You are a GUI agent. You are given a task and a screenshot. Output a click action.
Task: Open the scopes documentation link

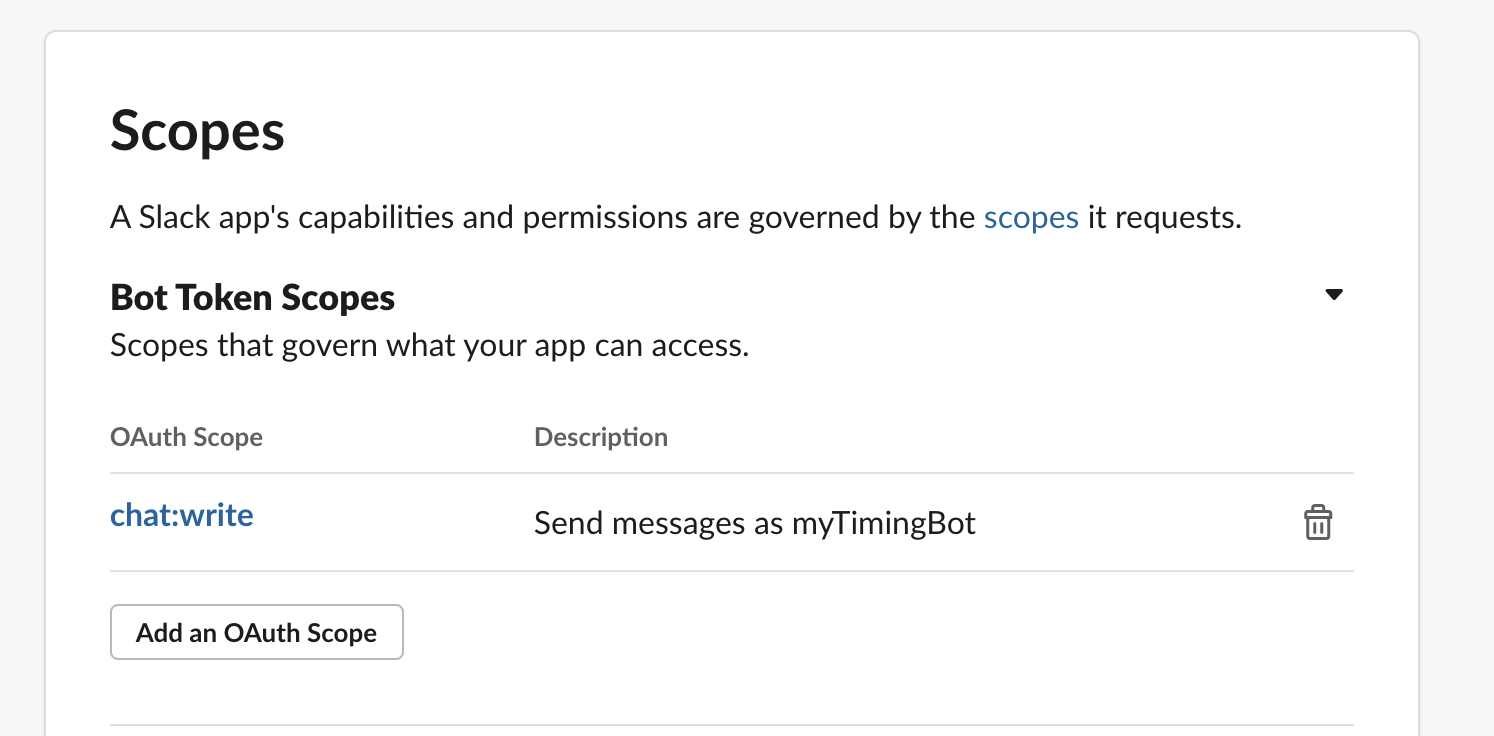[1031, 217]
